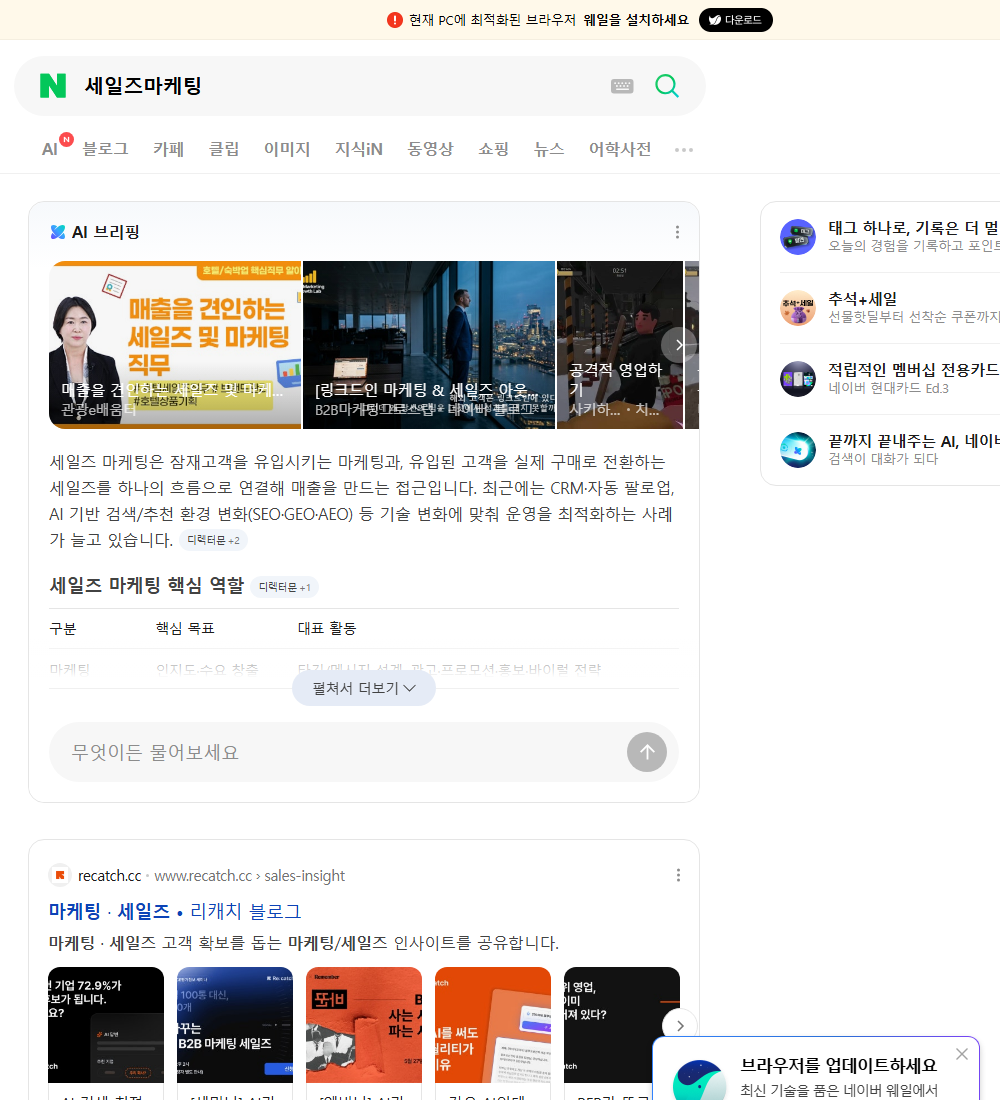Click the red warning icon in top banner
Image resolution: width=1000 pixels, height=1100 pixels.
[394, 20]
